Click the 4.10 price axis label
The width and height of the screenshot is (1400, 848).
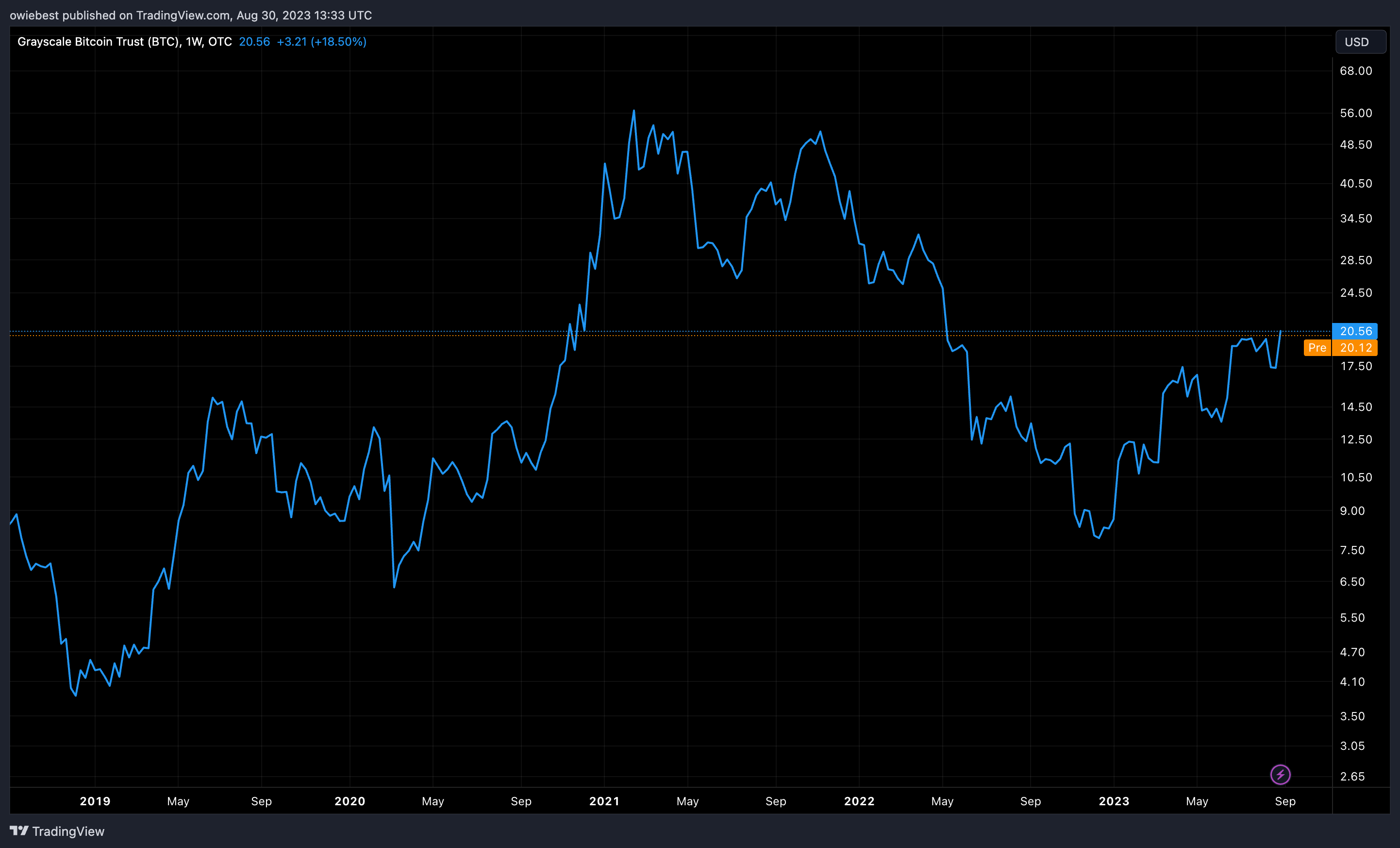pyautogui.click(x=1352, y=681)
